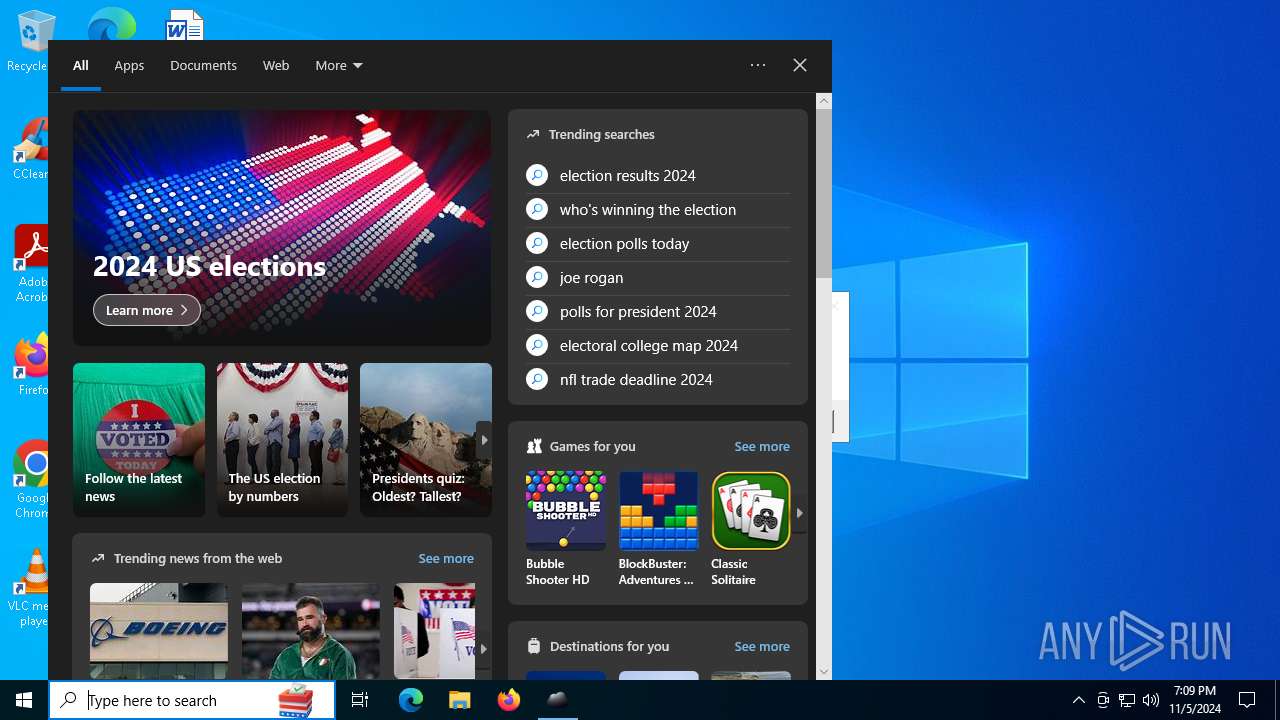Search for election results 2024
Screen dimensions: 1280x720
click(658, 176)
